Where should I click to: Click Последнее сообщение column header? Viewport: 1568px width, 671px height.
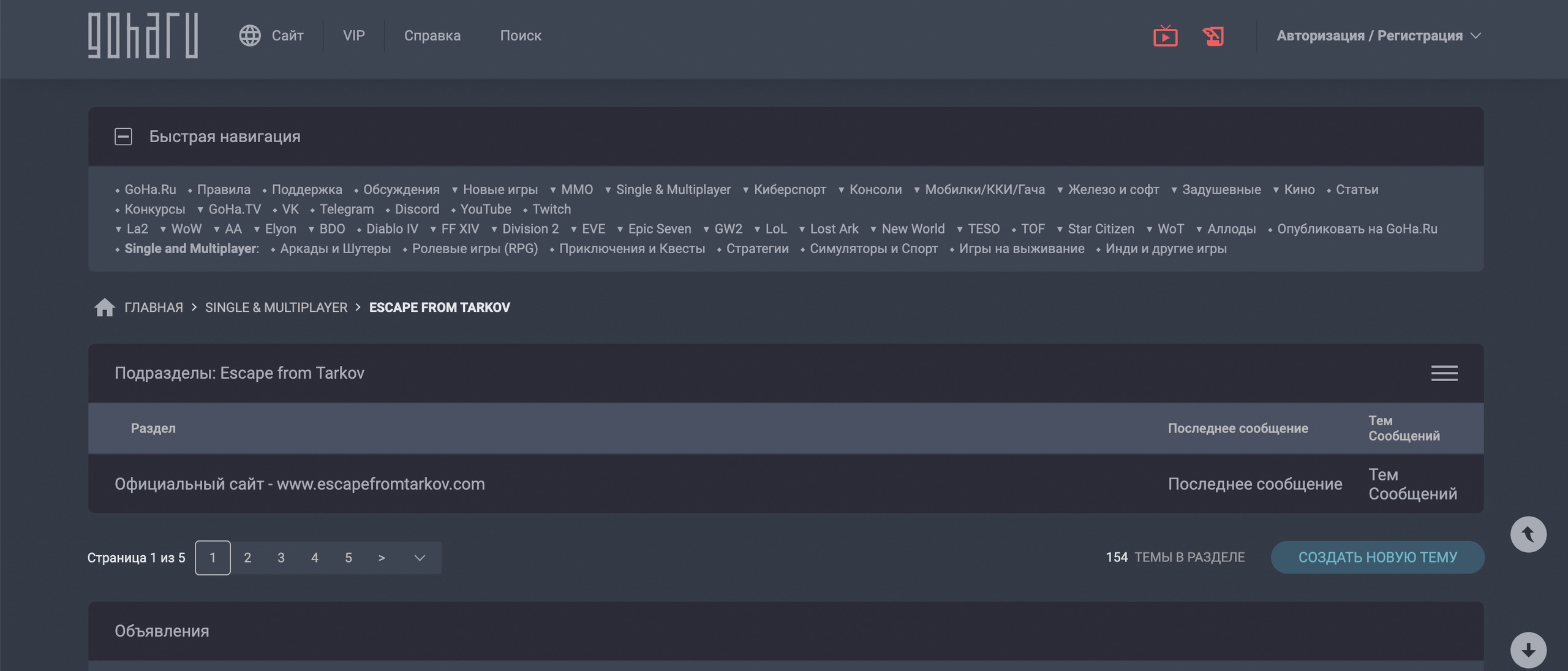coord(1238,428)
